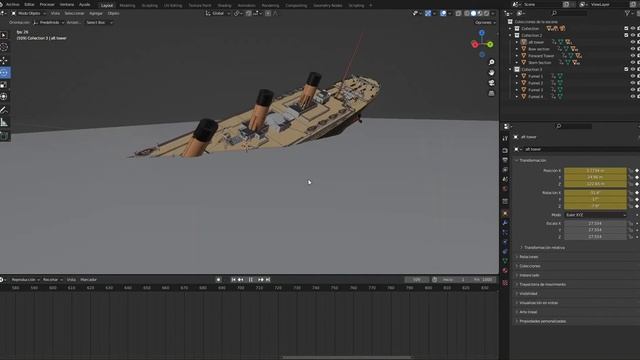Select the Add Cube tool in the left toolbar
This screenshot has width=640, height=360.
4,136
